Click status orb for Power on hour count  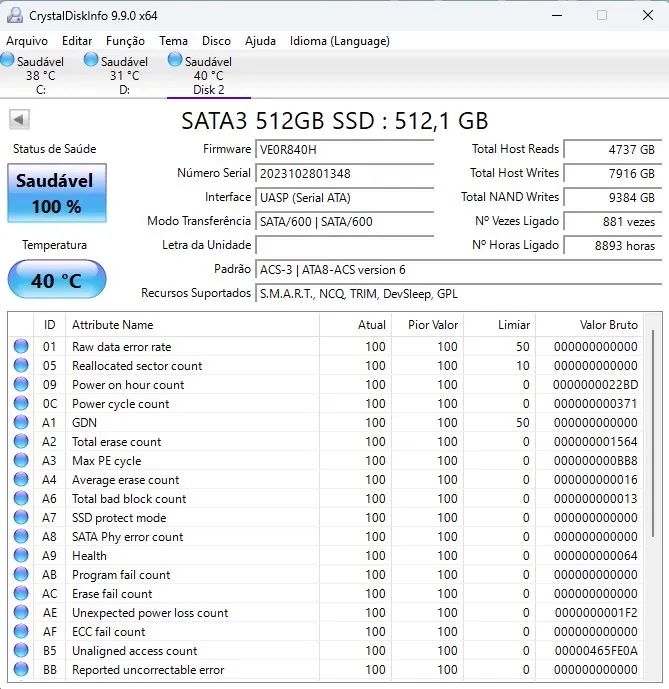tap(21, 384)
